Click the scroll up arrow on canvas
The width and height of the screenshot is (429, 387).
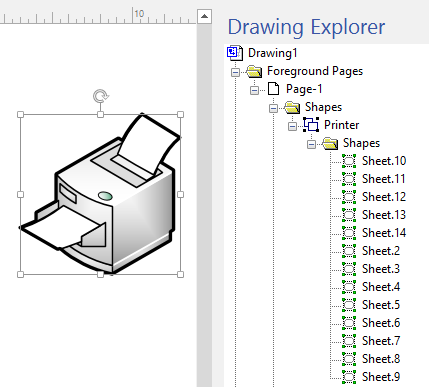(x=204, y=16)
